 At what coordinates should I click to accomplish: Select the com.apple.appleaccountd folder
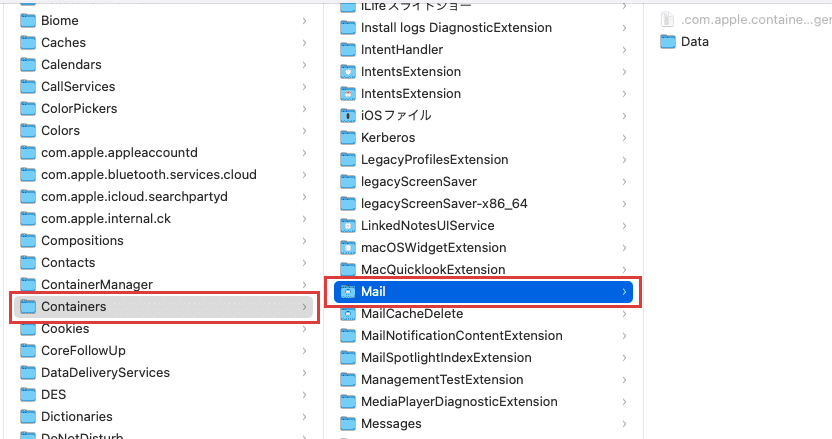(x=163, y=153)
